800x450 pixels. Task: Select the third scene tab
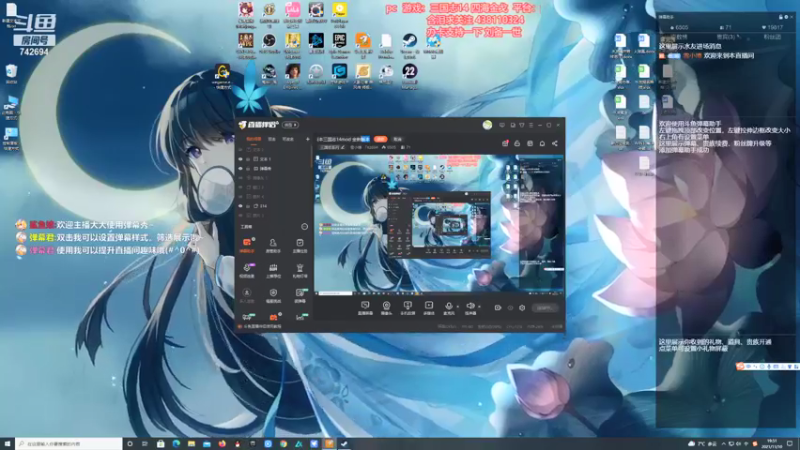[288, 139]
